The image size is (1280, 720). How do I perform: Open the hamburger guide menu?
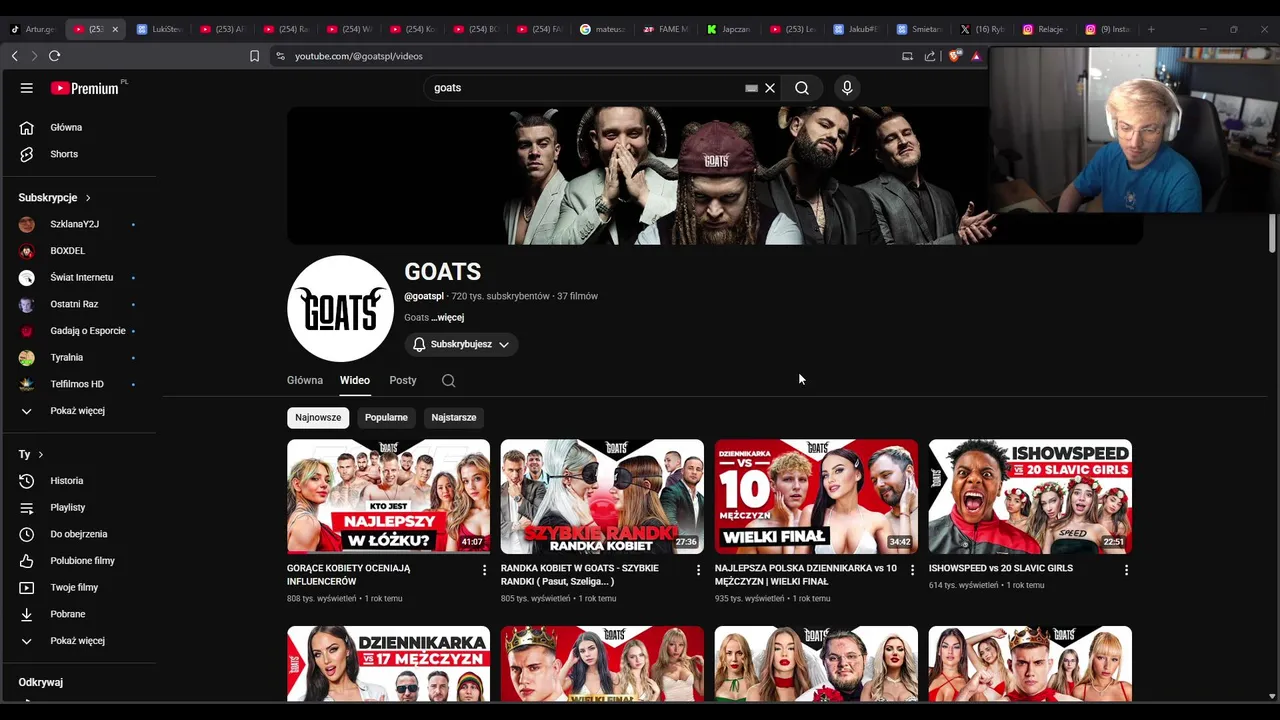point(27,88)
